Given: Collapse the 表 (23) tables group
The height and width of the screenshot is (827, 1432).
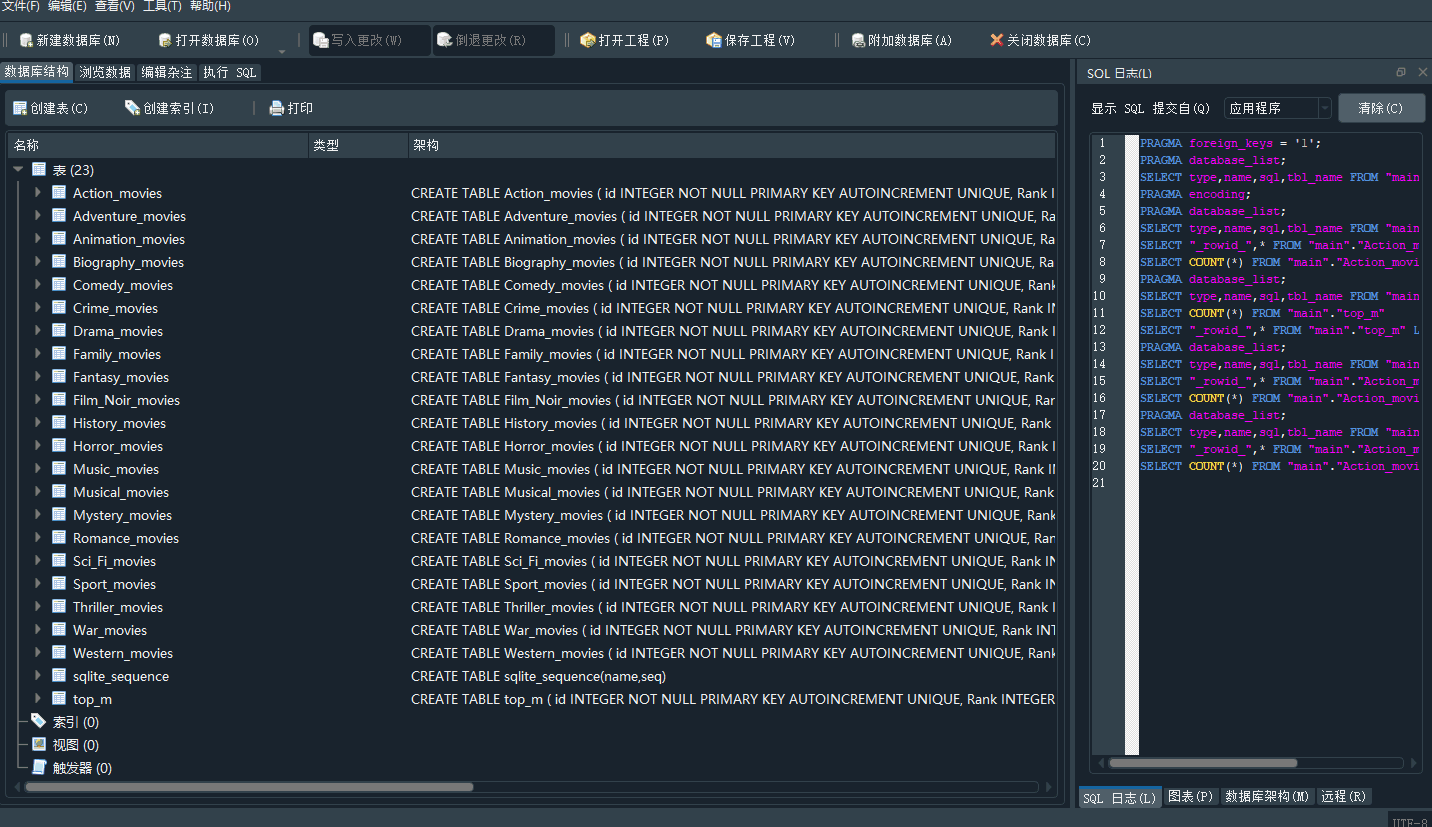Looking at the screenshot, I should [18, 170].
